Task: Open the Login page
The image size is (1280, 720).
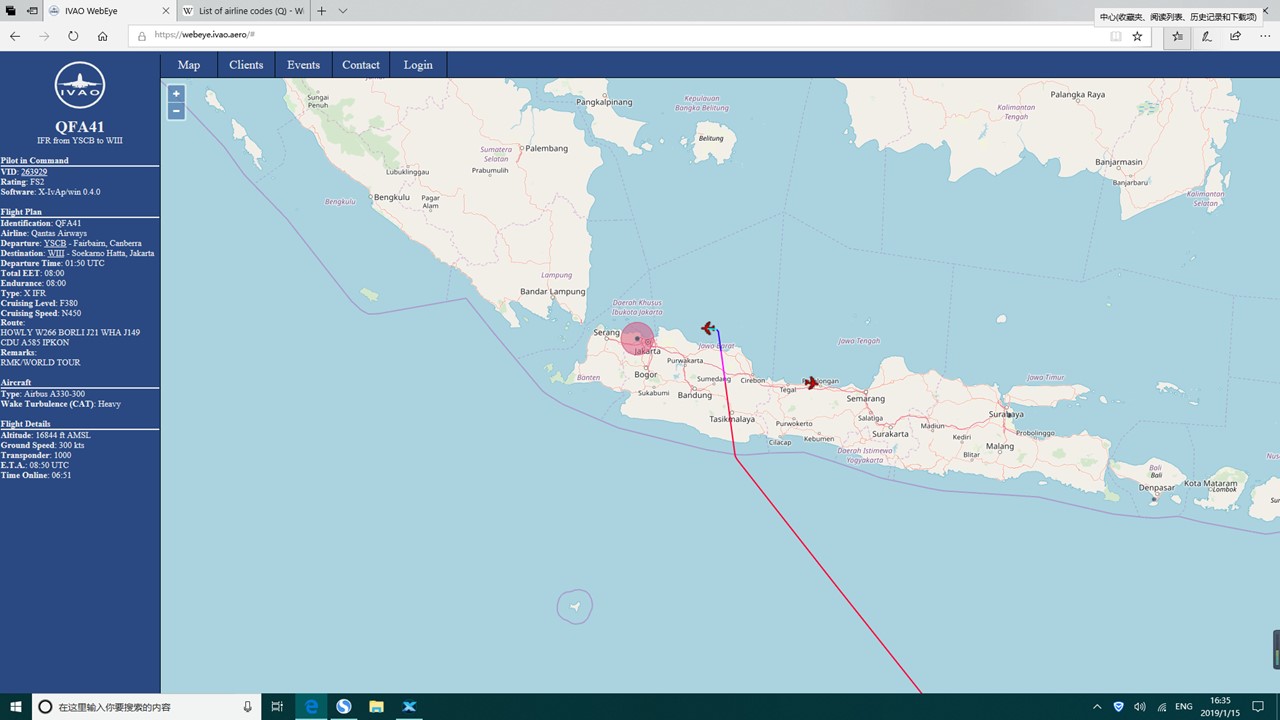Action: [418, 65]
